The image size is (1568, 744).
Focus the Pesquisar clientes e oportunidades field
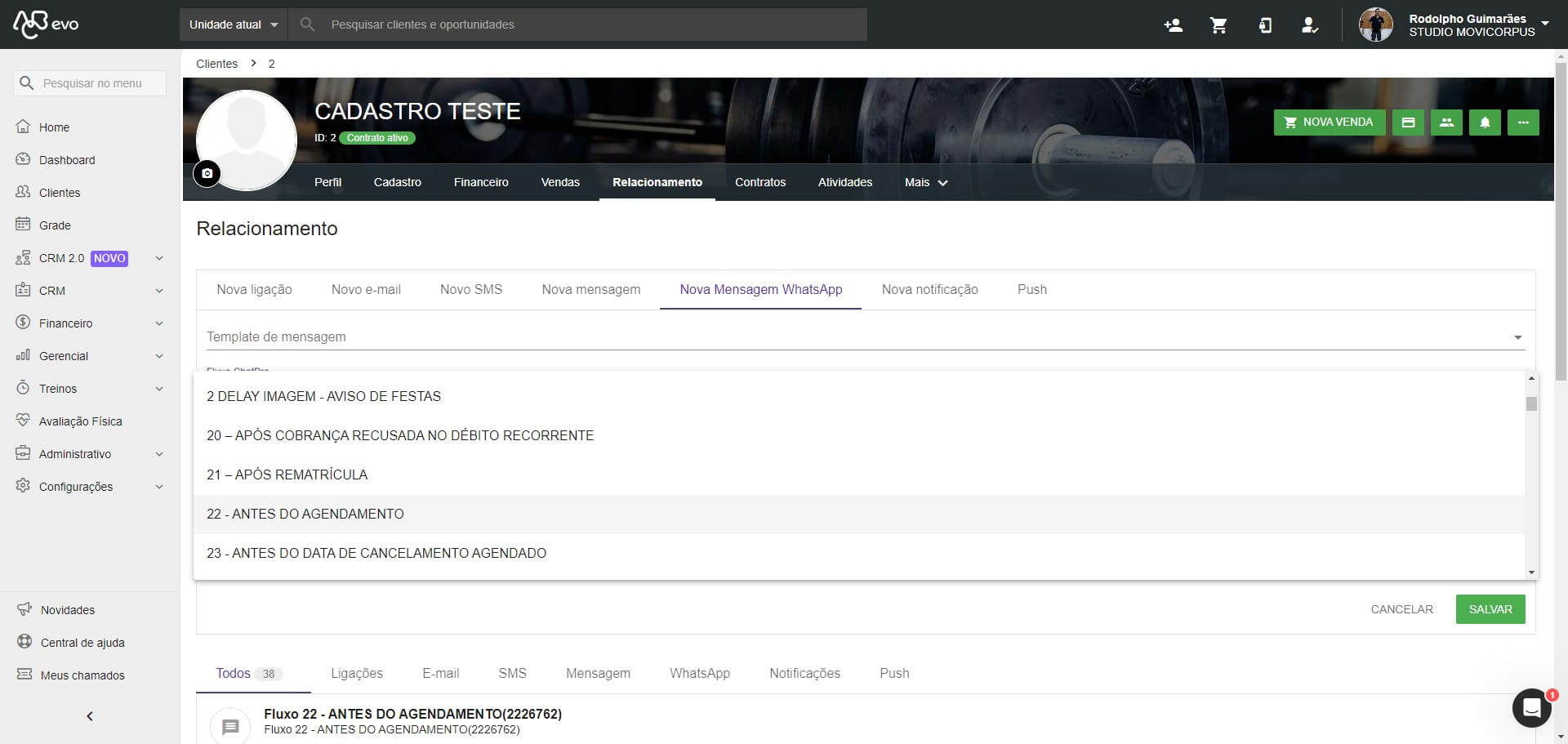[578, 25]
